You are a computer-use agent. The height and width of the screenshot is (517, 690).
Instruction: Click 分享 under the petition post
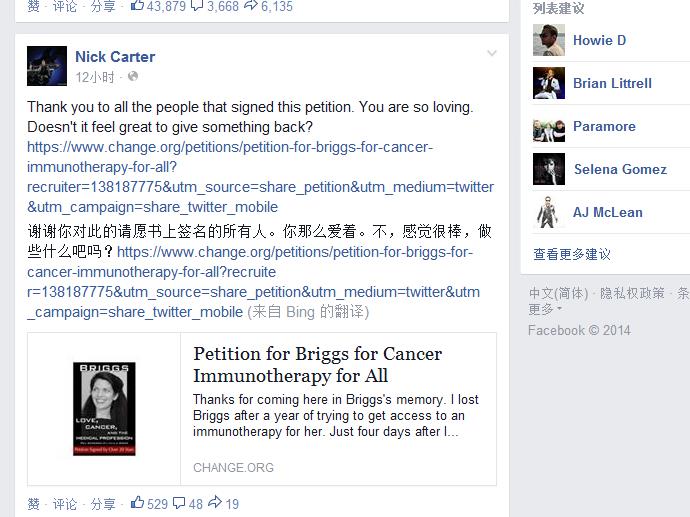pyautogui.click(x=103, y=504)
